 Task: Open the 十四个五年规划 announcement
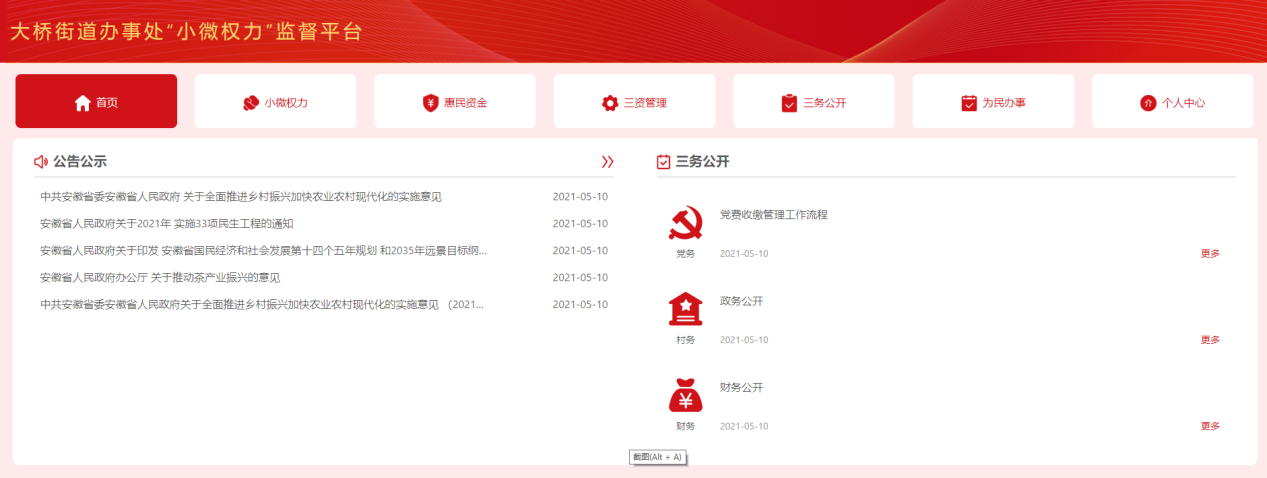point(263,251)
